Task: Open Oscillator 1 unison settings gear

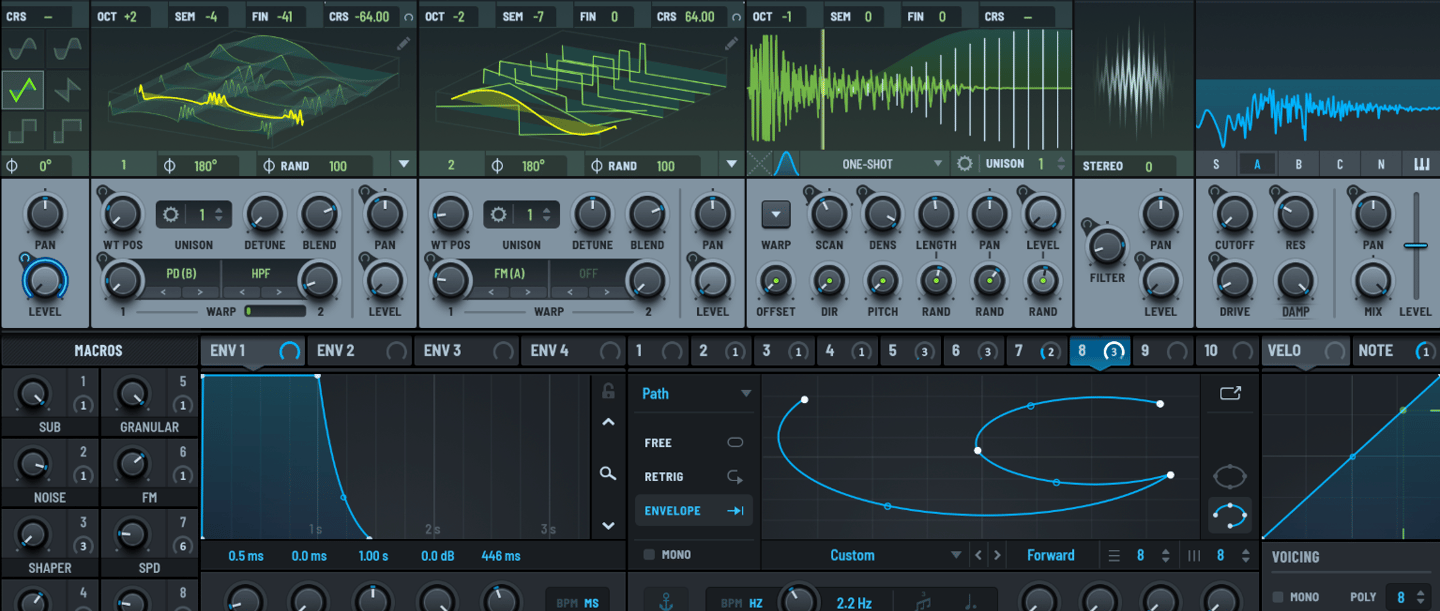Action: pyautogui.click(x=171, y=215)
